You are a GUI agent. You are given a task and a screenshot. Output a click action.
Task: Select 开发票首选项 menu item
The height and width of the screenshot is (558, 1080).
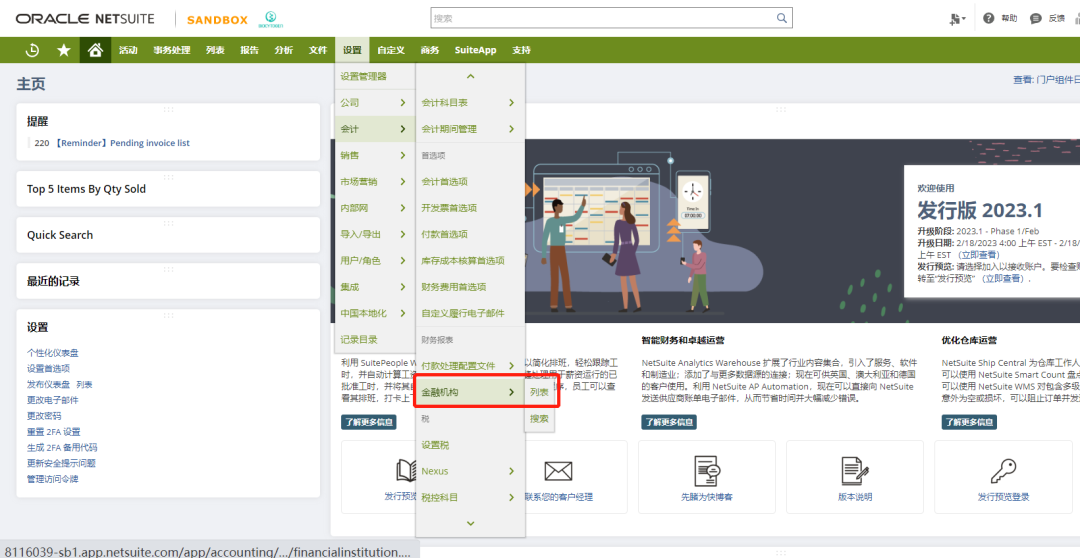coord(470,208)
